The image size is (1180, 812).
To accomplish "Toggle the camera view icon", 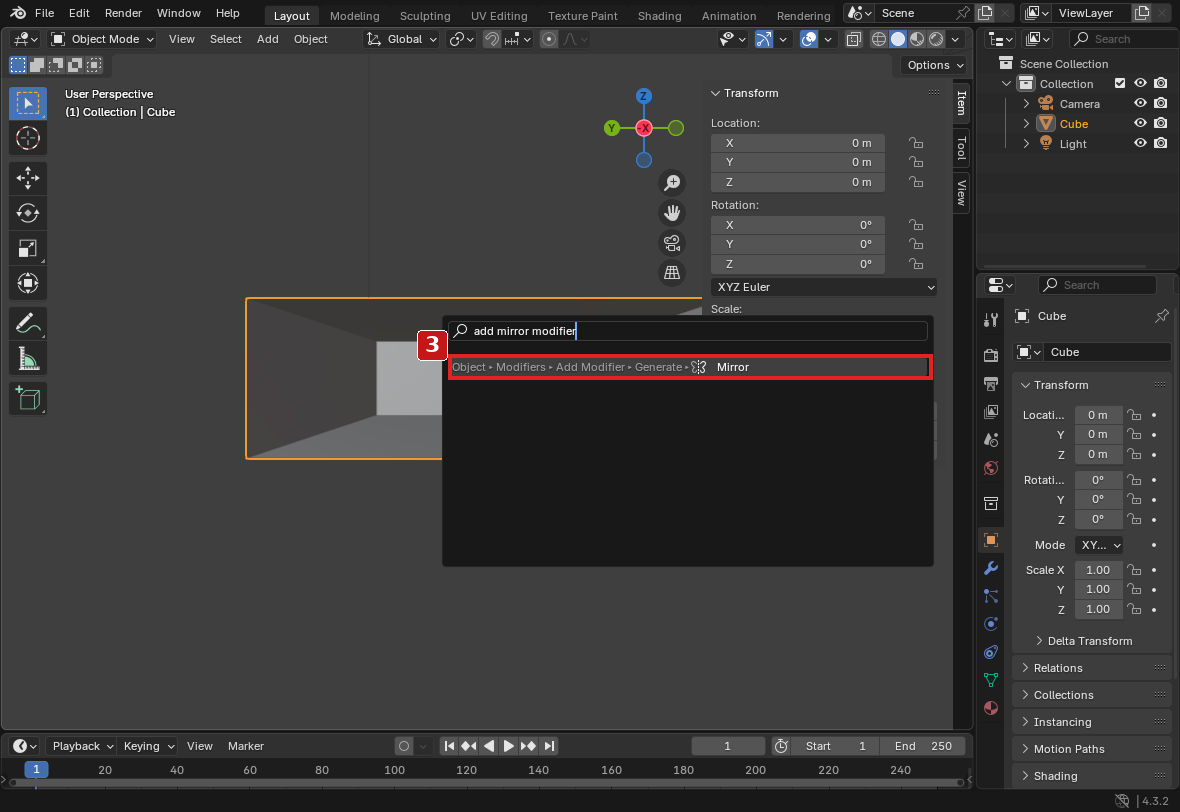I will coord(672,243).
